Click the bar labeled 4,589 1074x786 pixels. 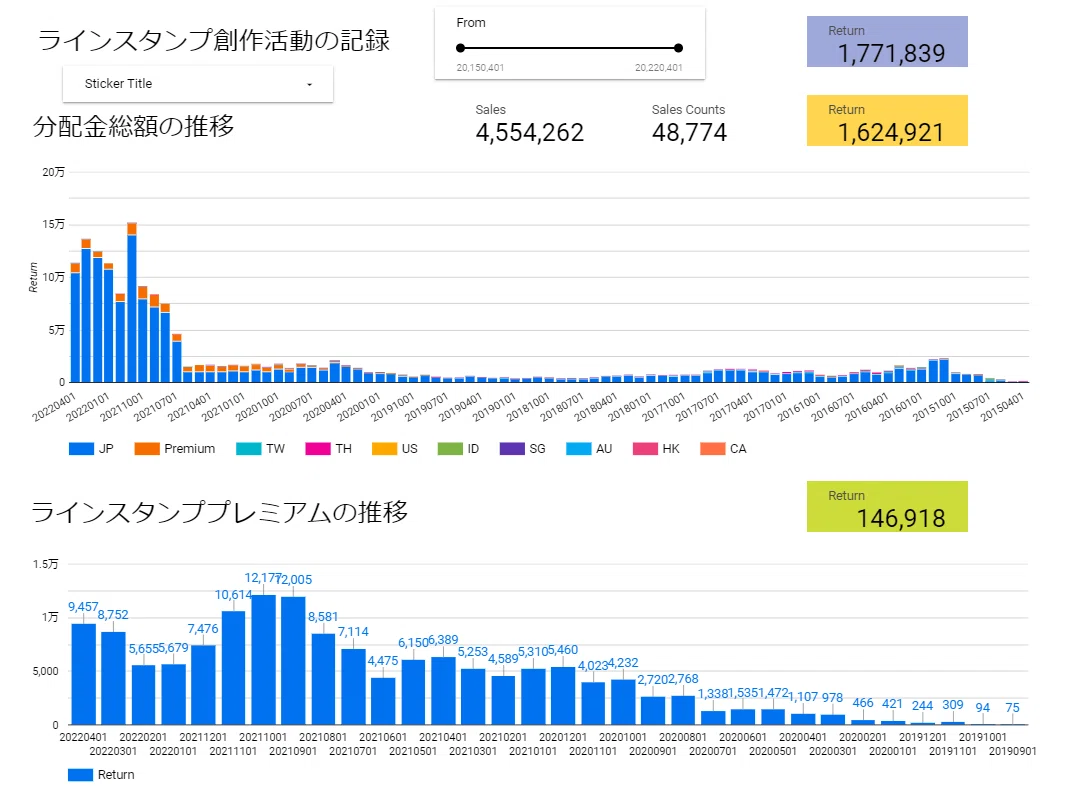[x=503, y=700]
